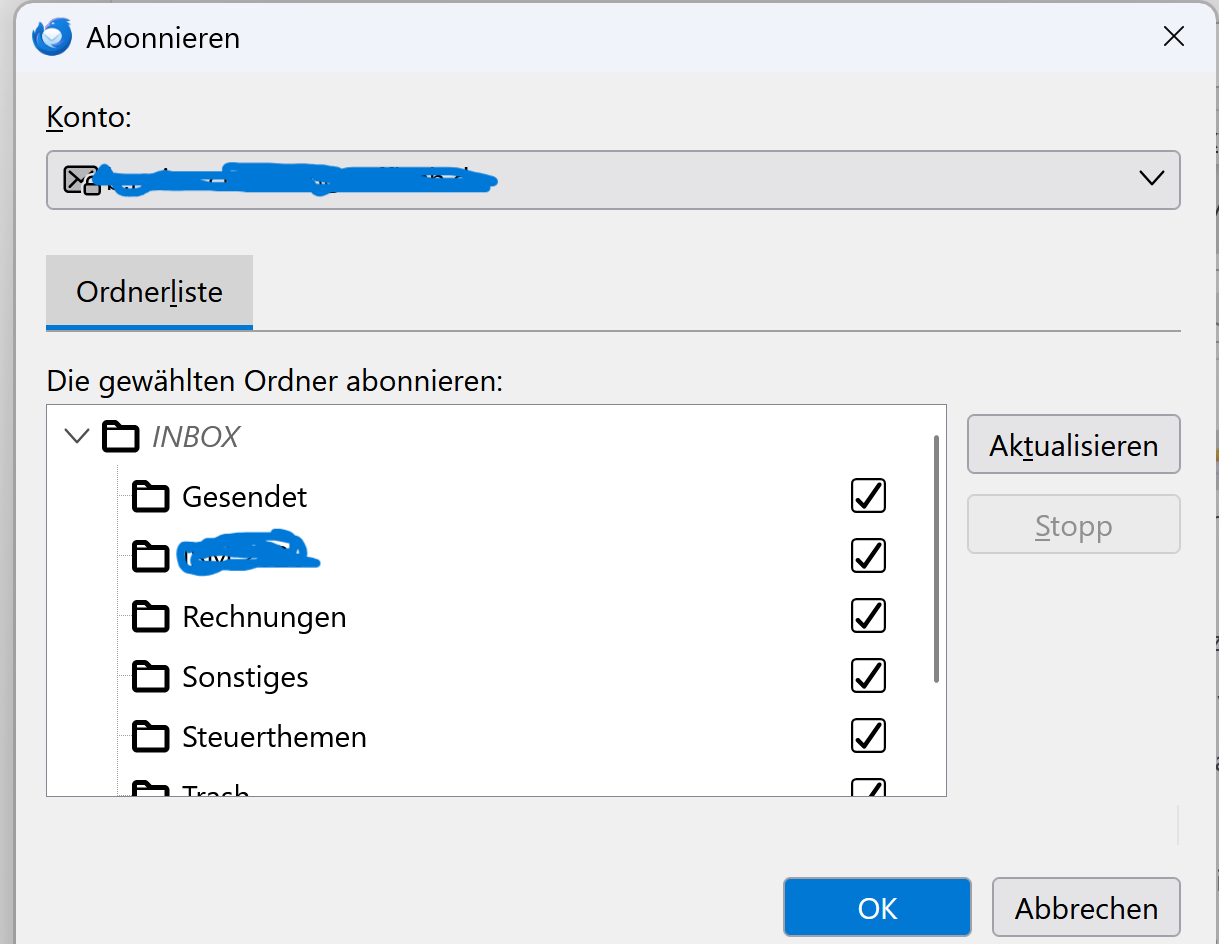Open the Konto account dropdown
The image size is (1219, 944).
pyautogui.click(x=1151, y=179)
